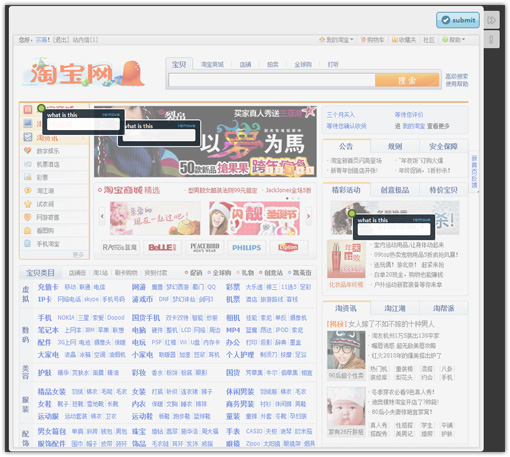510x457 pixels.
Task: Click the carousel next arrow in 淘宝商城精选
Action: point(308,216)
